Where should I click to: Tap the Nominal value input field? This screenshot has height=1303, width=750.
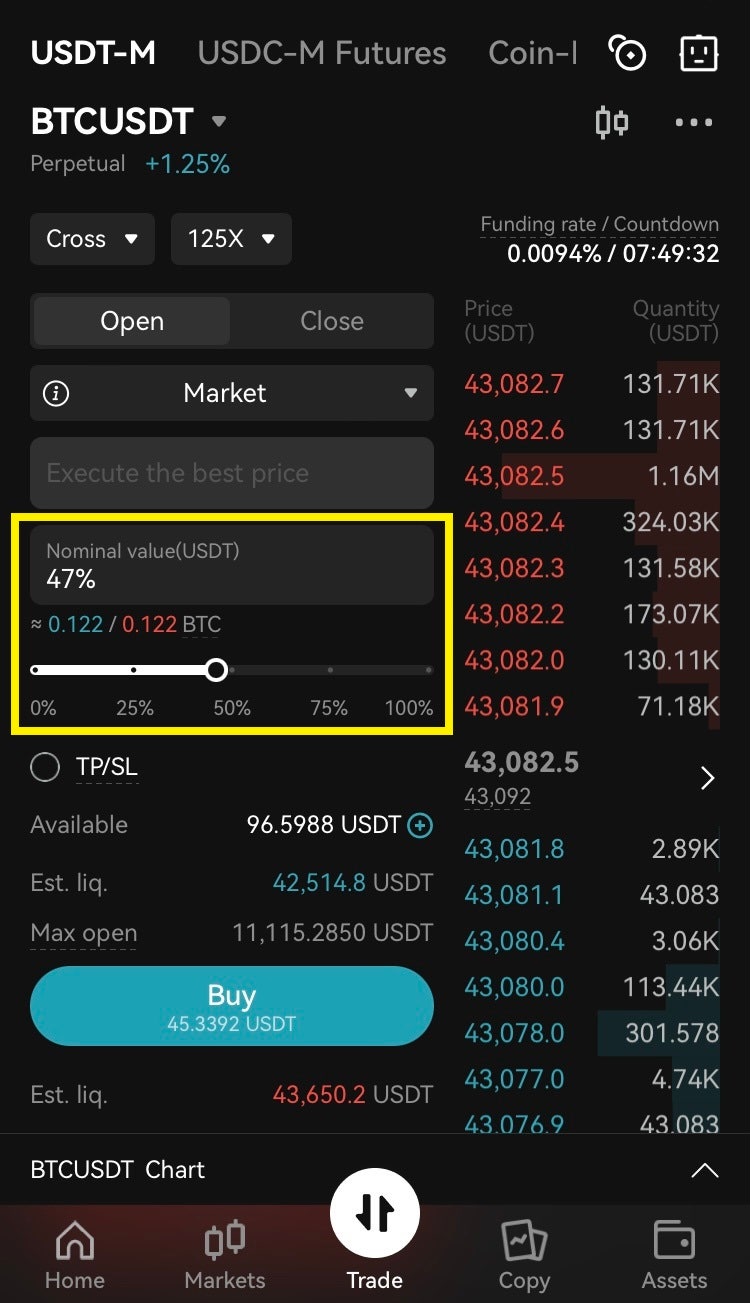(x=232, y=565)
